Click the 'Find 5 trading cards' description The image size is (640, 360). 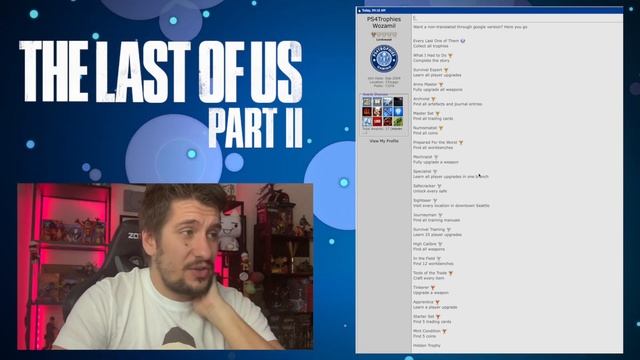(432, 322)
